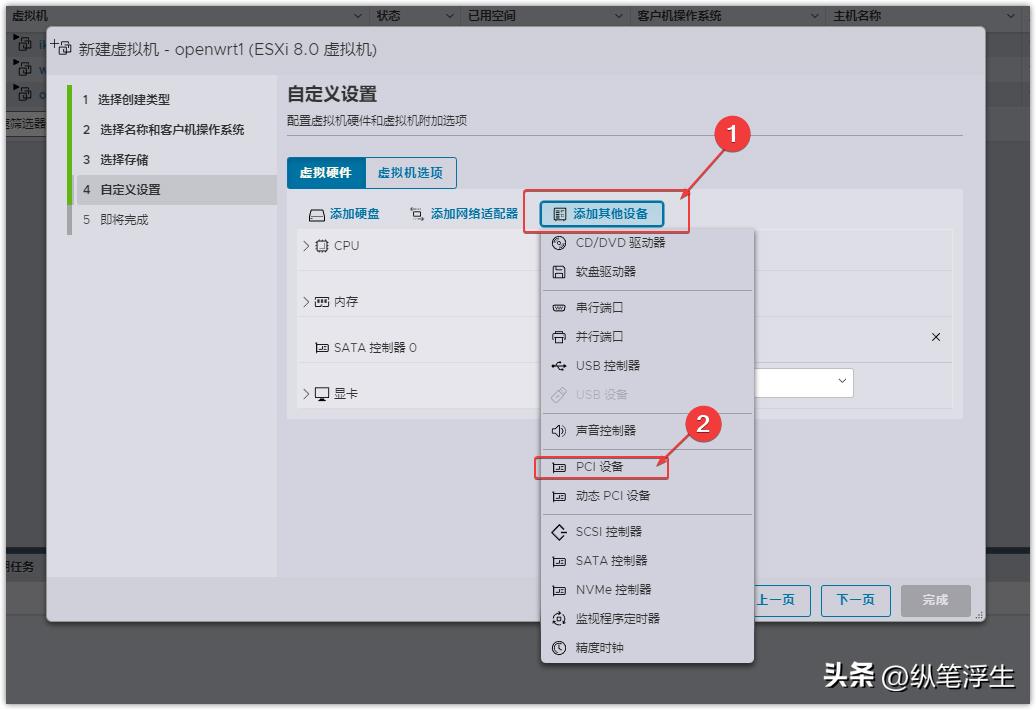Click the 串行端口 serial port icon
The image size is (1036, 710).
pyautogui.click(x=559, y=307)
